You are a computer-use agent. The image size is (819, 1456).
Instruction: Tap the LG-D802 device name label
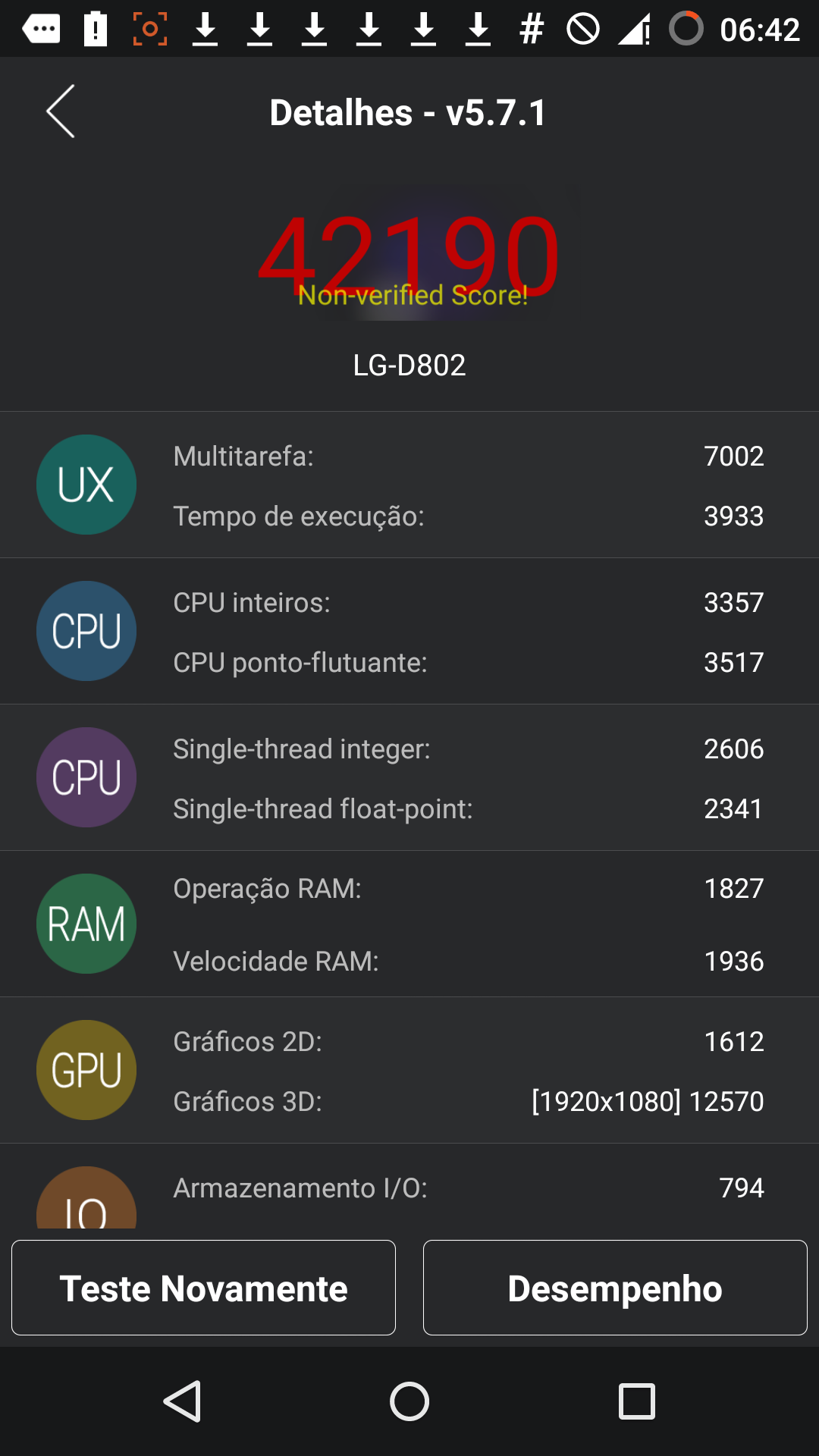click(409, 366)
